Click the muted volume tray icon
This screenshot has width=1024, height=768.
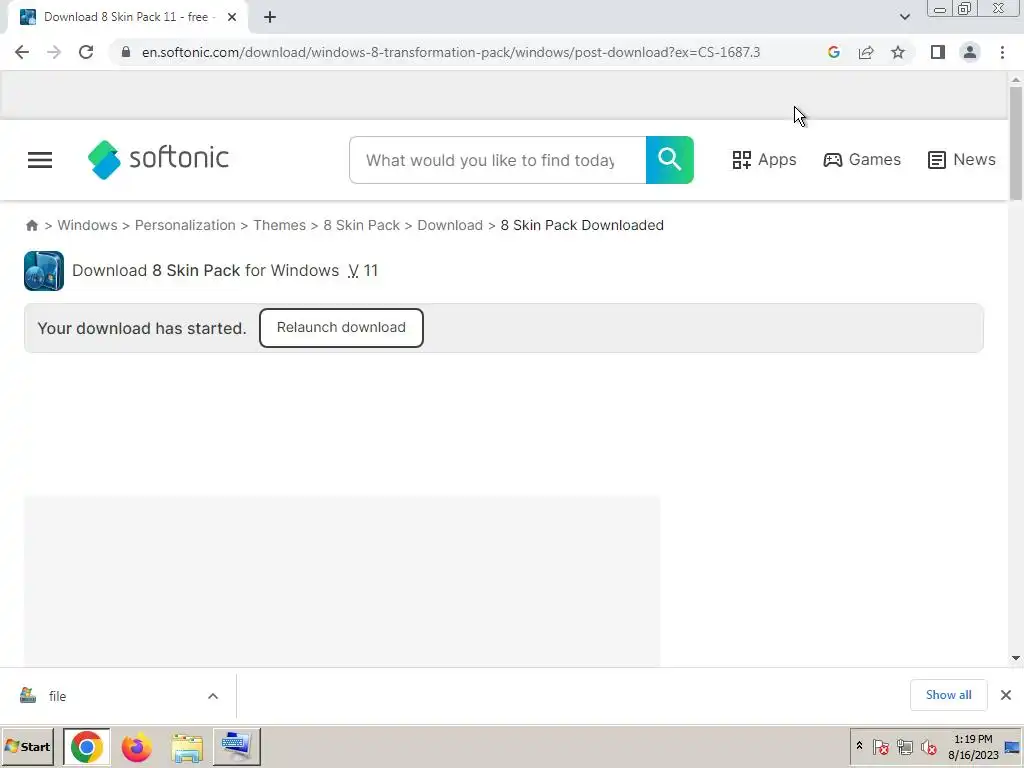point(929,746)
